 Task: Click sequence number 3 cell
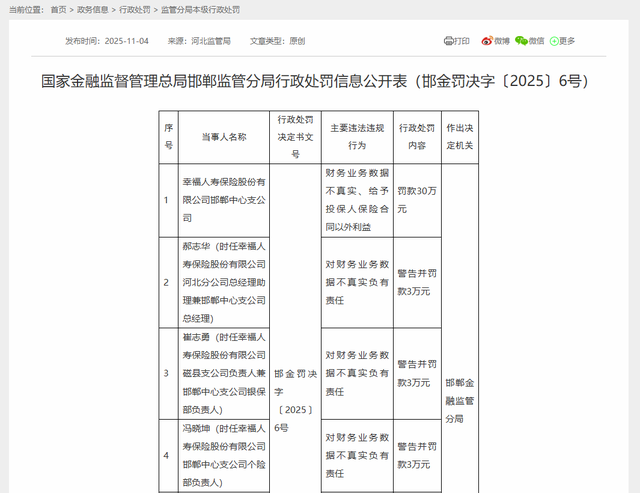[x=169, y=373]
